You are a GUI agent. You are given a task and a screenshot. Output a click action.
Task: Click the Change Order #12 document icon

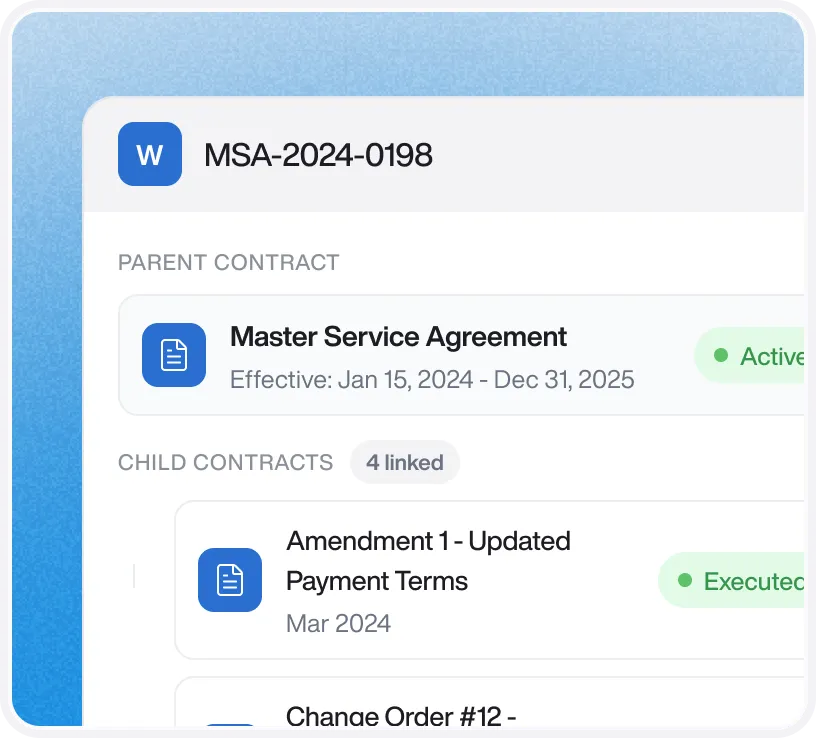[230, 724]
